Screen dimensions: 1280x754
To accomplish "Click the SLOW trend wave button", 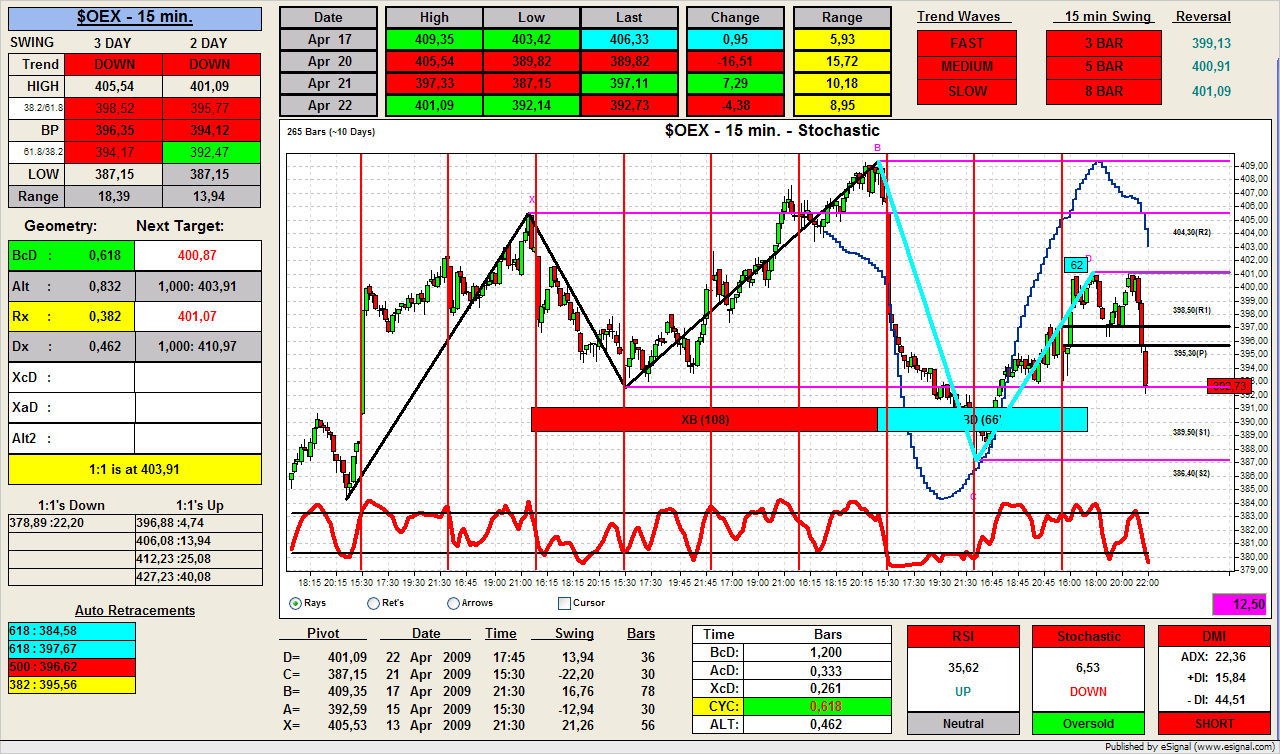I will tap(967, 91).
